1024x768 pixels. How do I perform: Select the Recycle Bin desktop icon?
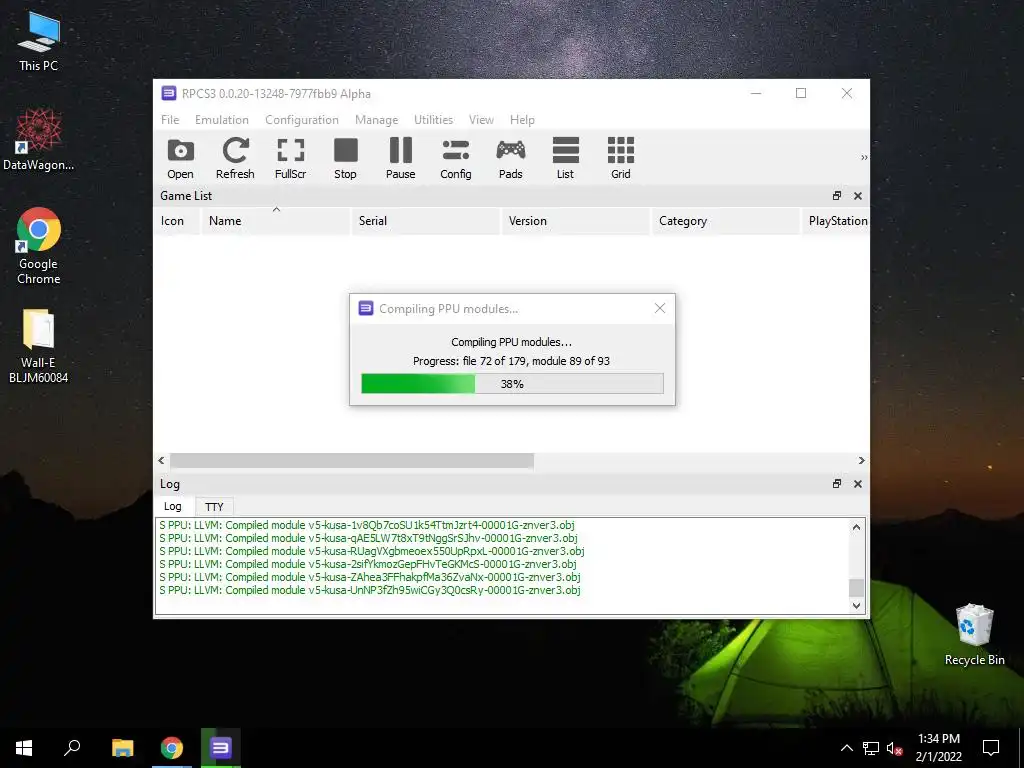coord(974,634)
